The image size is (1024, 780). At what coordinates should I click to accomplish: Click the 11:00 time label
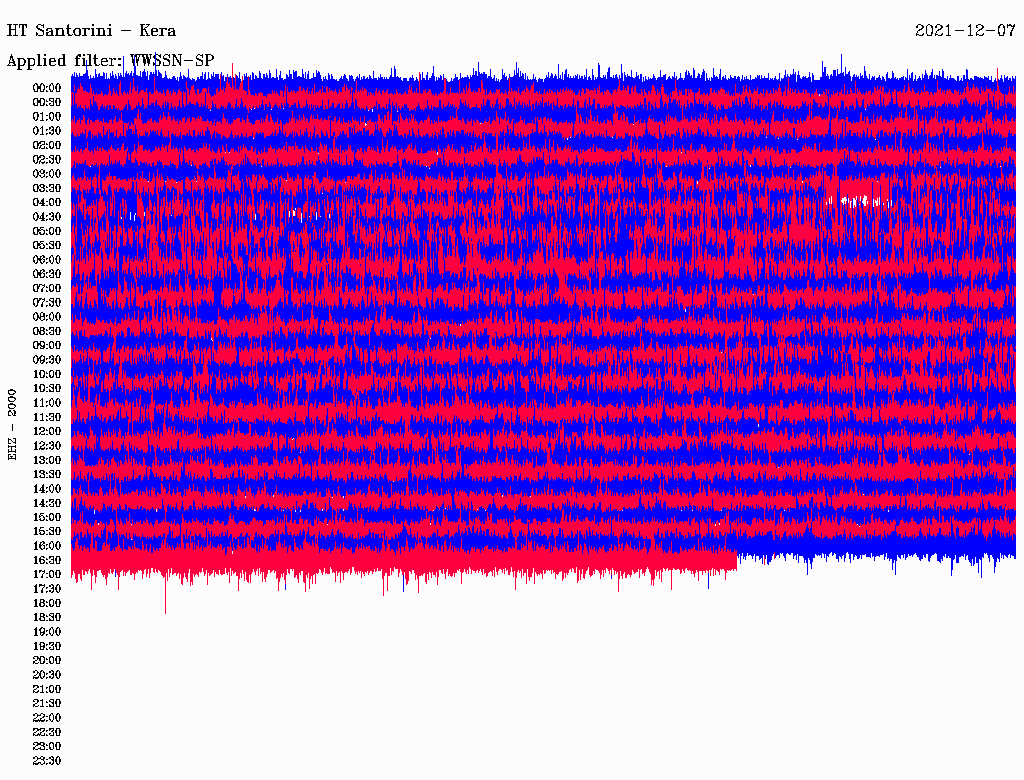click(x=47, y=403)
